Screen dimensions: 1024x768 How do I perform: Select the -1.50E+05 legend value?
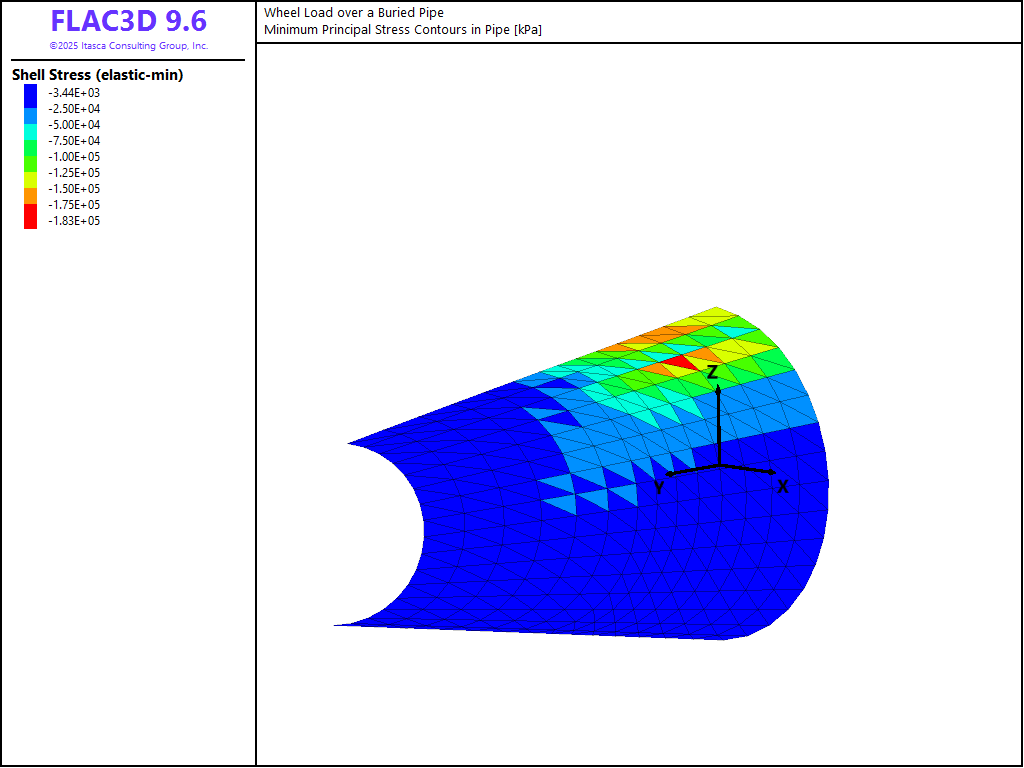tap(74, 189)
